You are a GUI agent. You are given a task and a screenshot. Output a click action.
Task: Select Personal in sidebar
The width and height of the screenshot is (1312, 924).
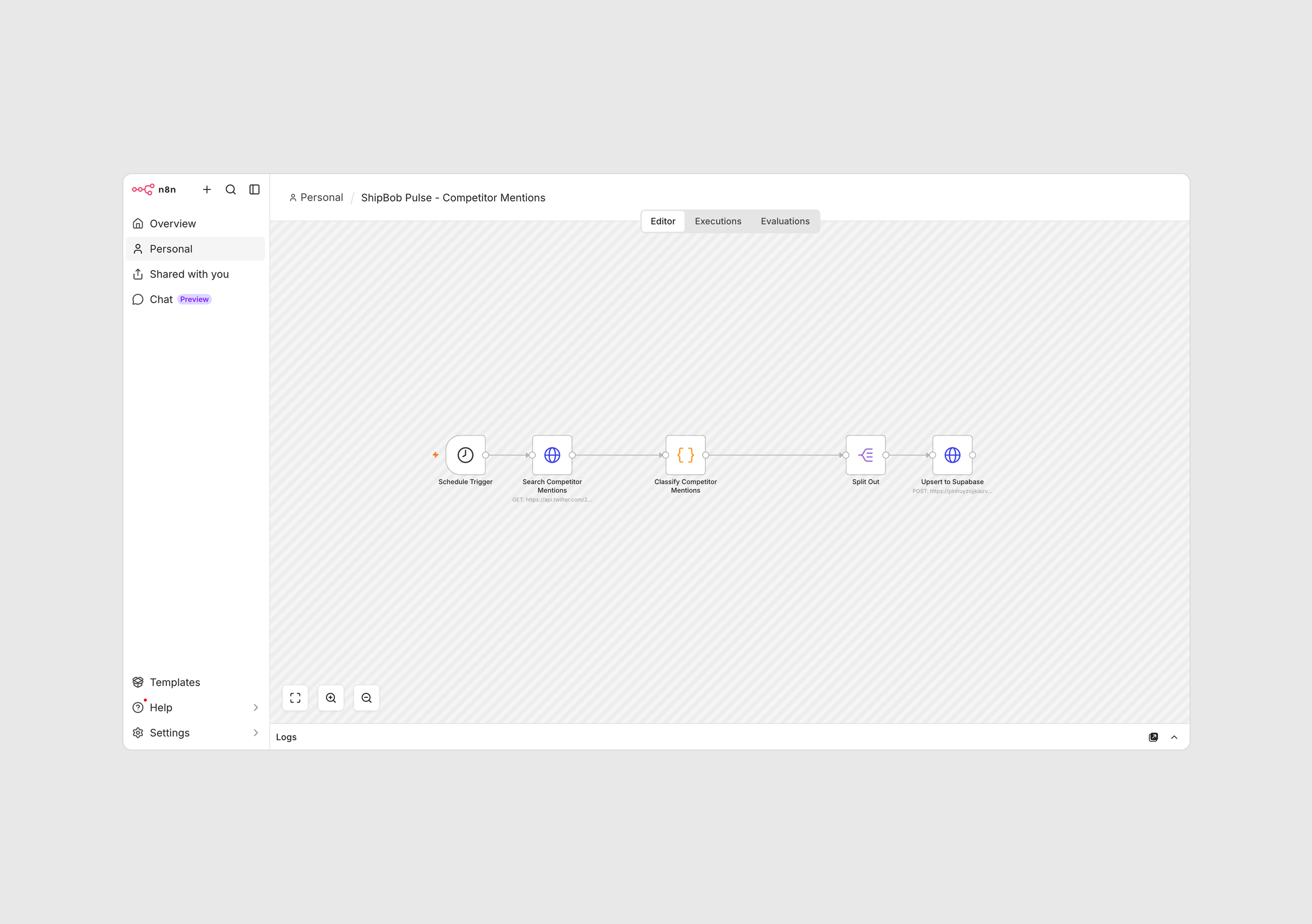195,249
